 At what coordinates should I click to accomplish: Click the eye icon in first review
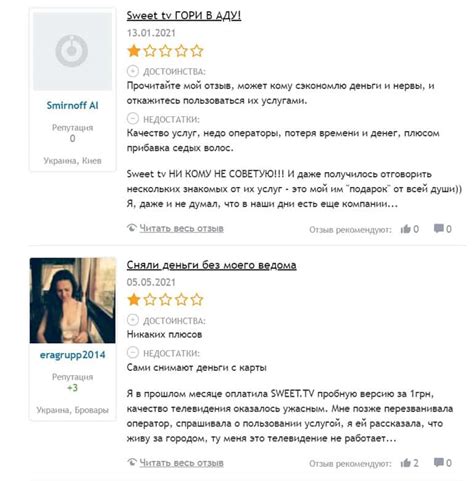[132, 228]
